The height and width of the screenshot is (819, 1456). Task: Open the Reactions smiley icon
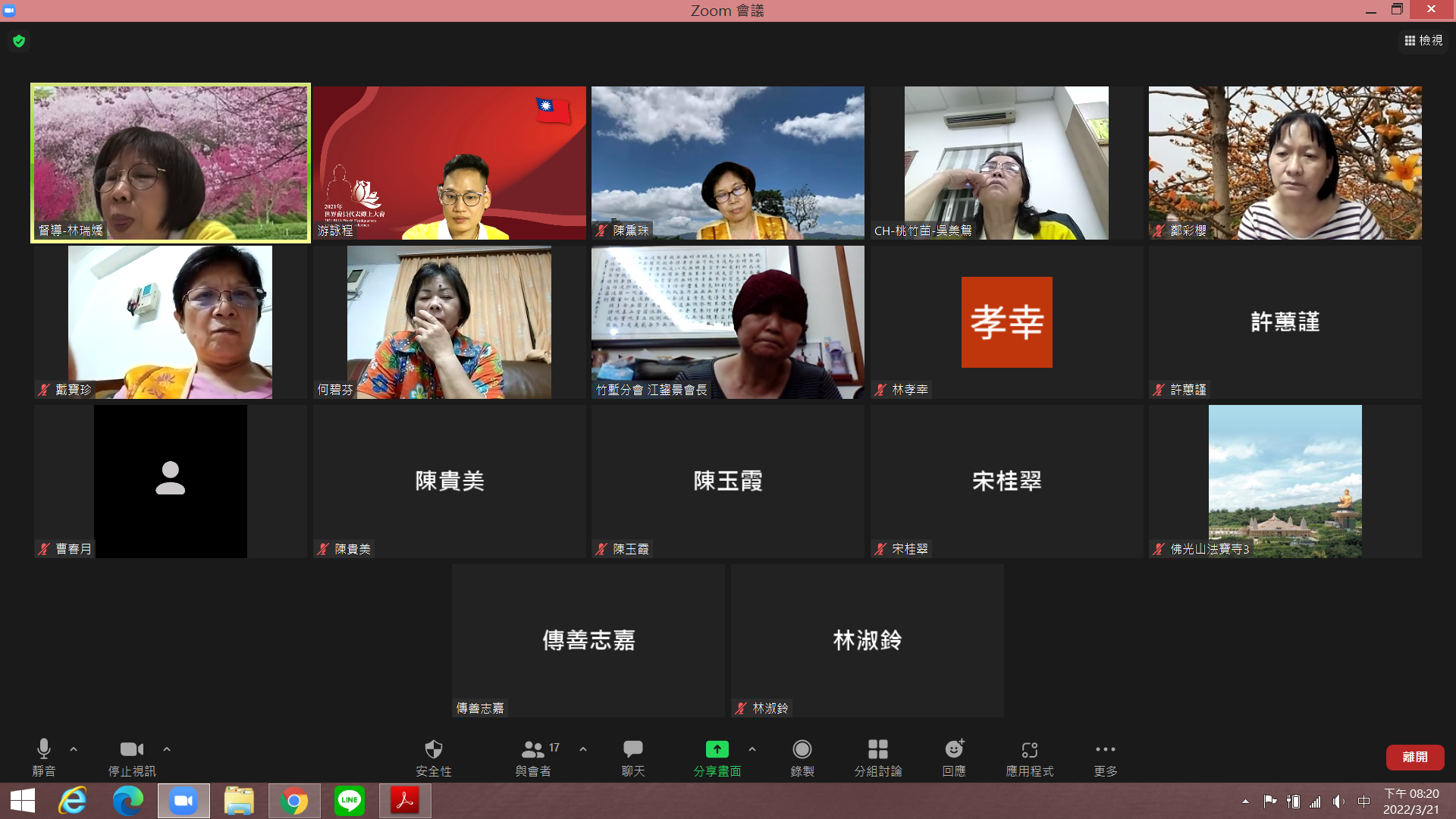953,750
